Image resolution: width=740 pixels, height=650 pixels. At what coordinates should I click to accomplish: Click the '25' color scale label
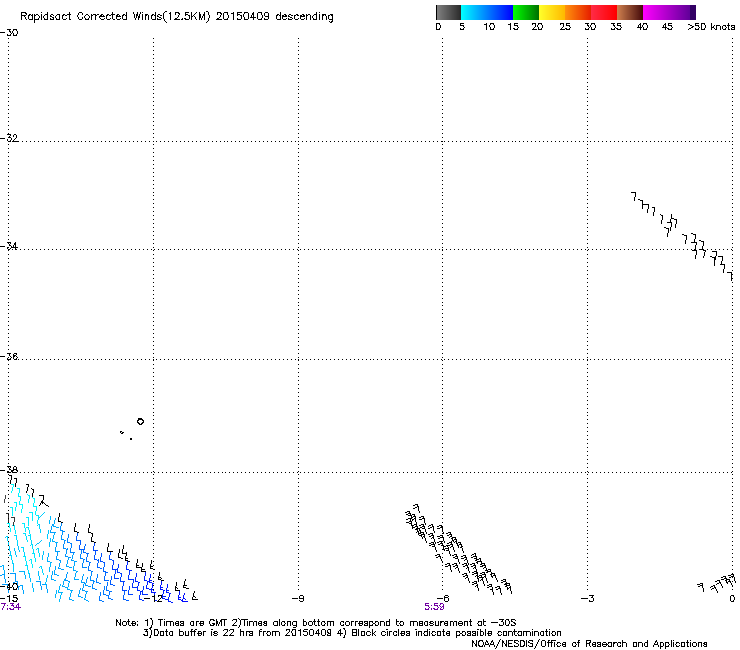(x=565, y=27)
